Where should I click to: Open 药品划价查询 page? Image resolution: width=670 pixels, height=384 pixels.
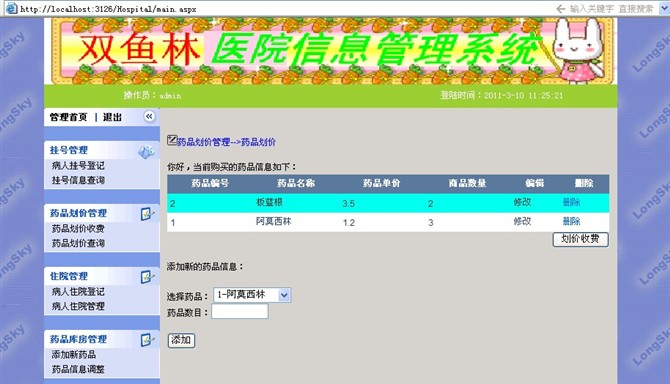pyautogui.click(x=78, y=243)
